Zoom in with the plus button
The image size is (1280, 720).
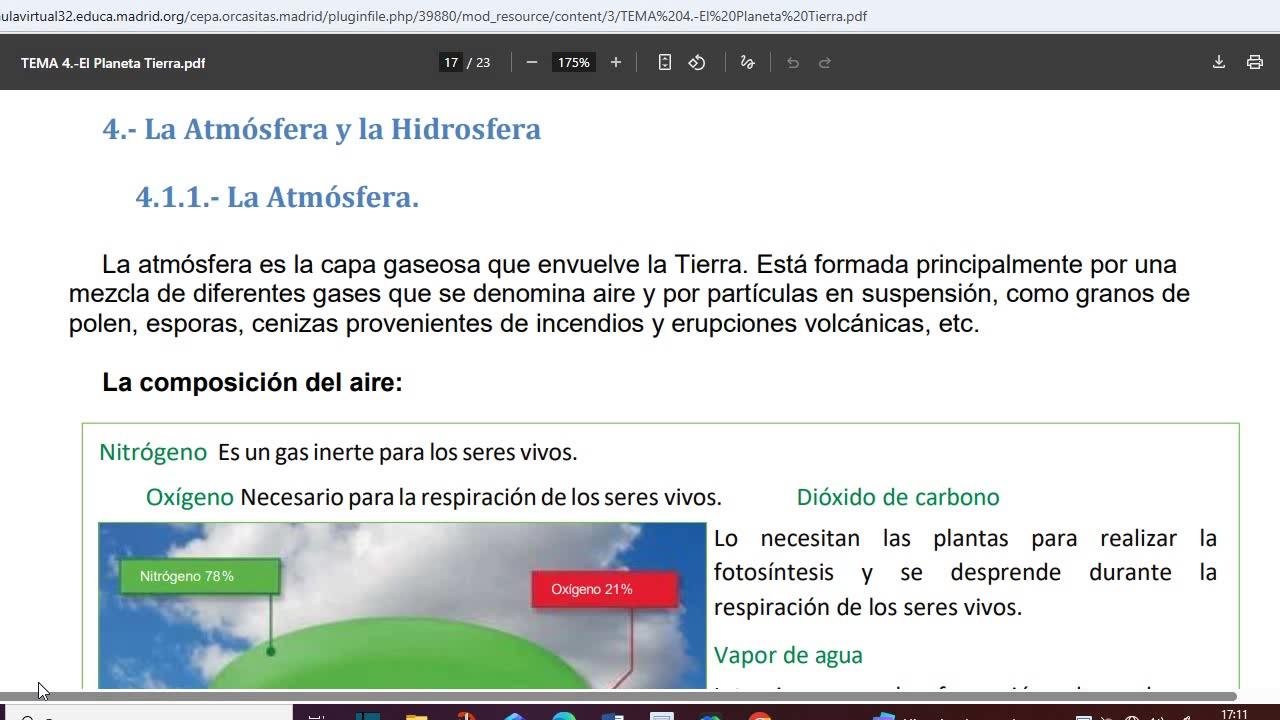point(616,62)
